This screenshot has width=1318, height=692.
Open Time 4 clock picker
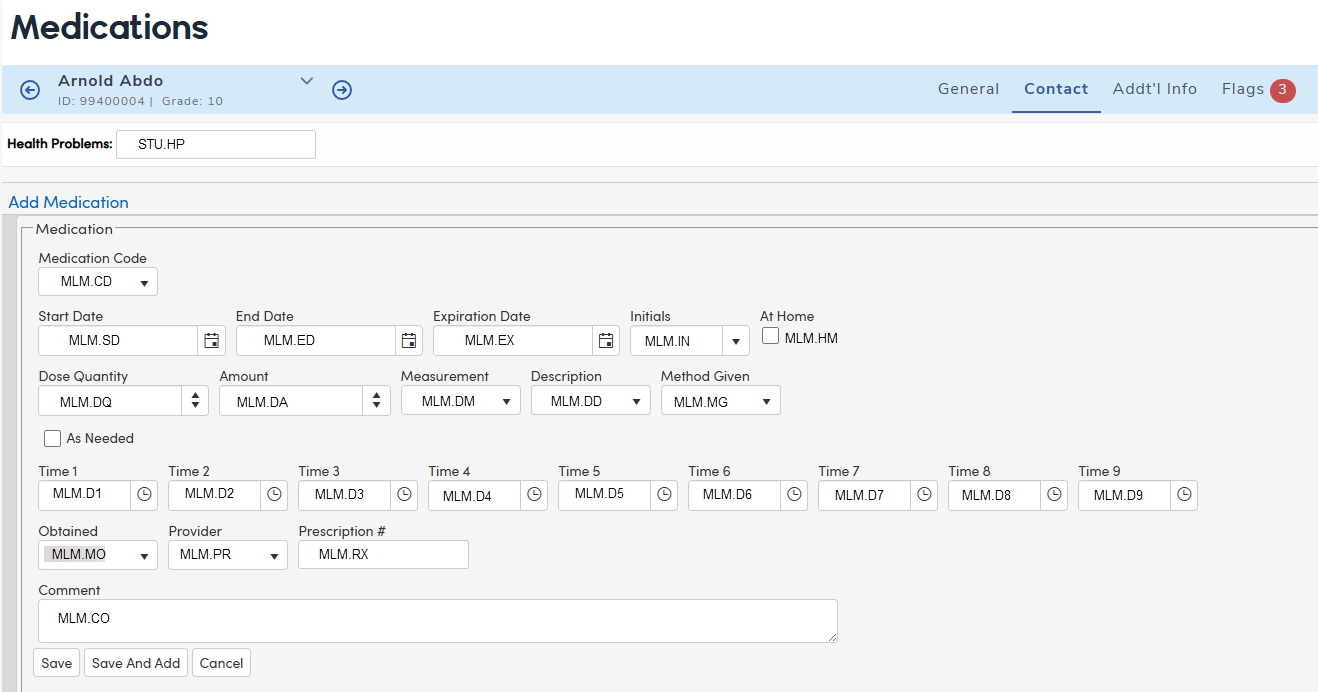(x=534, y=494)
